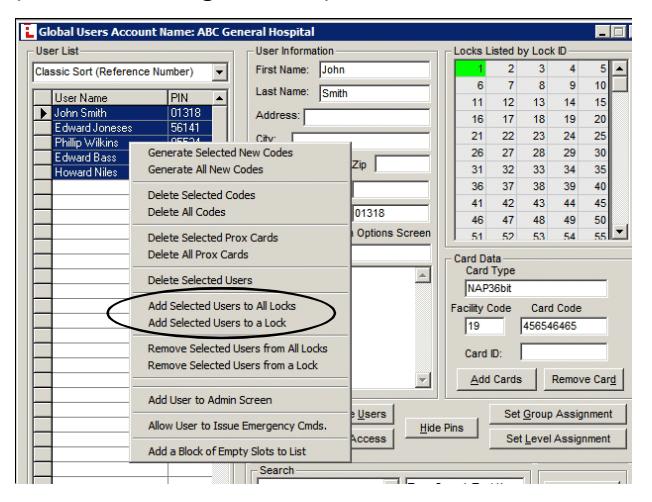Choose Add Selected Users to All Locks
This screenshot has height=502, width=652.
pos(222,306)
